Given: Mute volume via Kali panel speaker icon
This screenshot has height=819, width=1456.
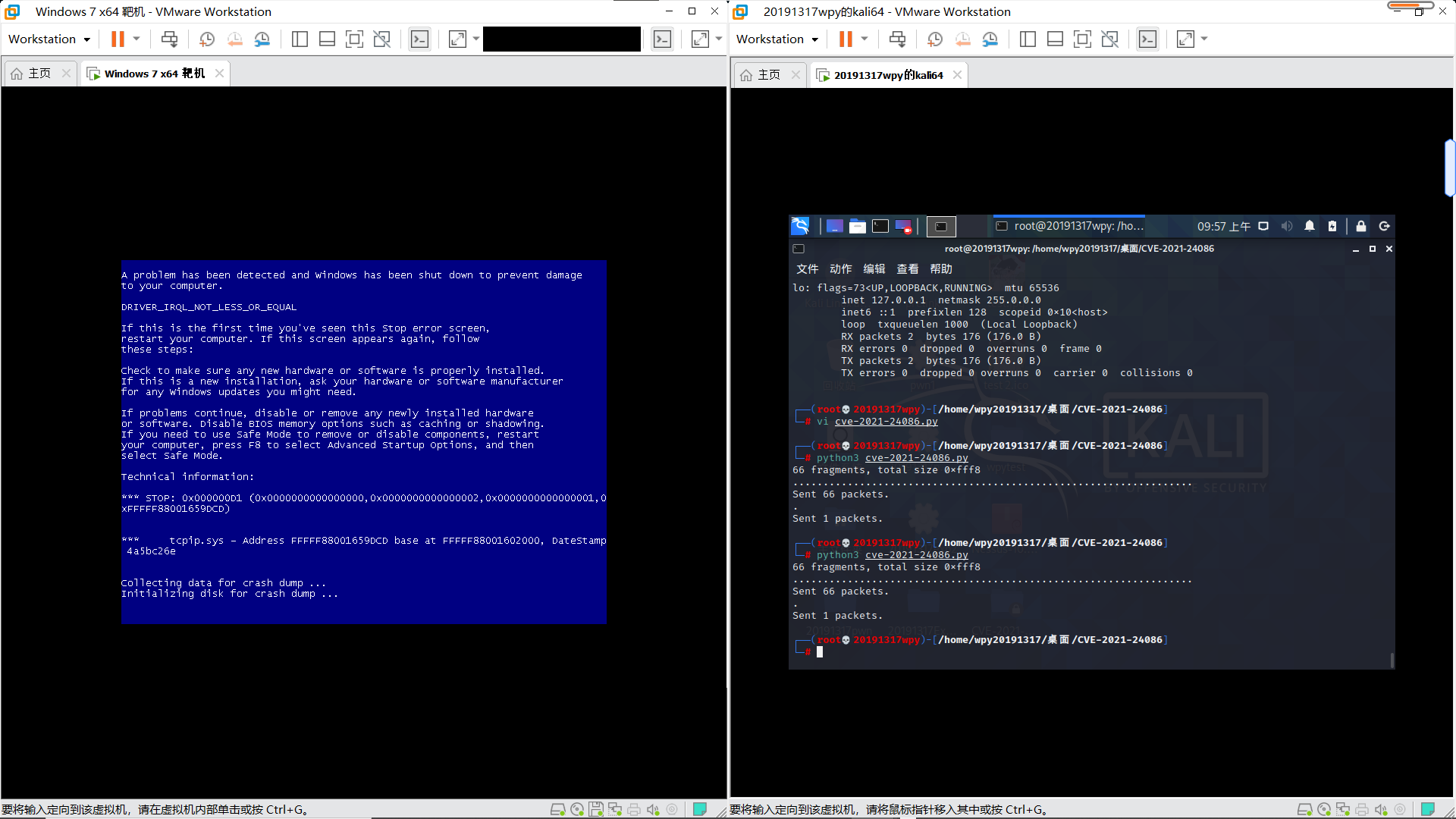Looking at the screenshot, I should click(1287, 226).
